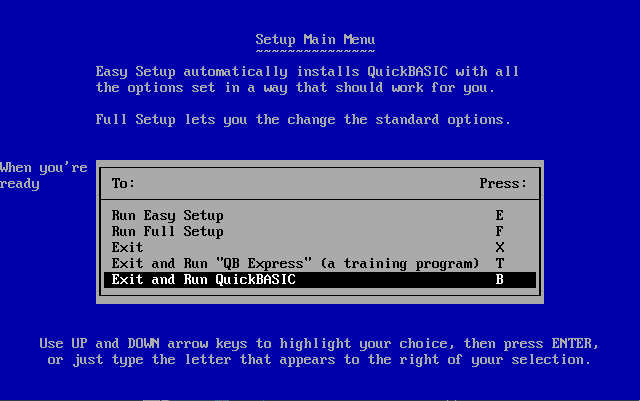This screenshot has height=401, width=640.
Task: Click the "To:" column header
Action: coord(123,183)
